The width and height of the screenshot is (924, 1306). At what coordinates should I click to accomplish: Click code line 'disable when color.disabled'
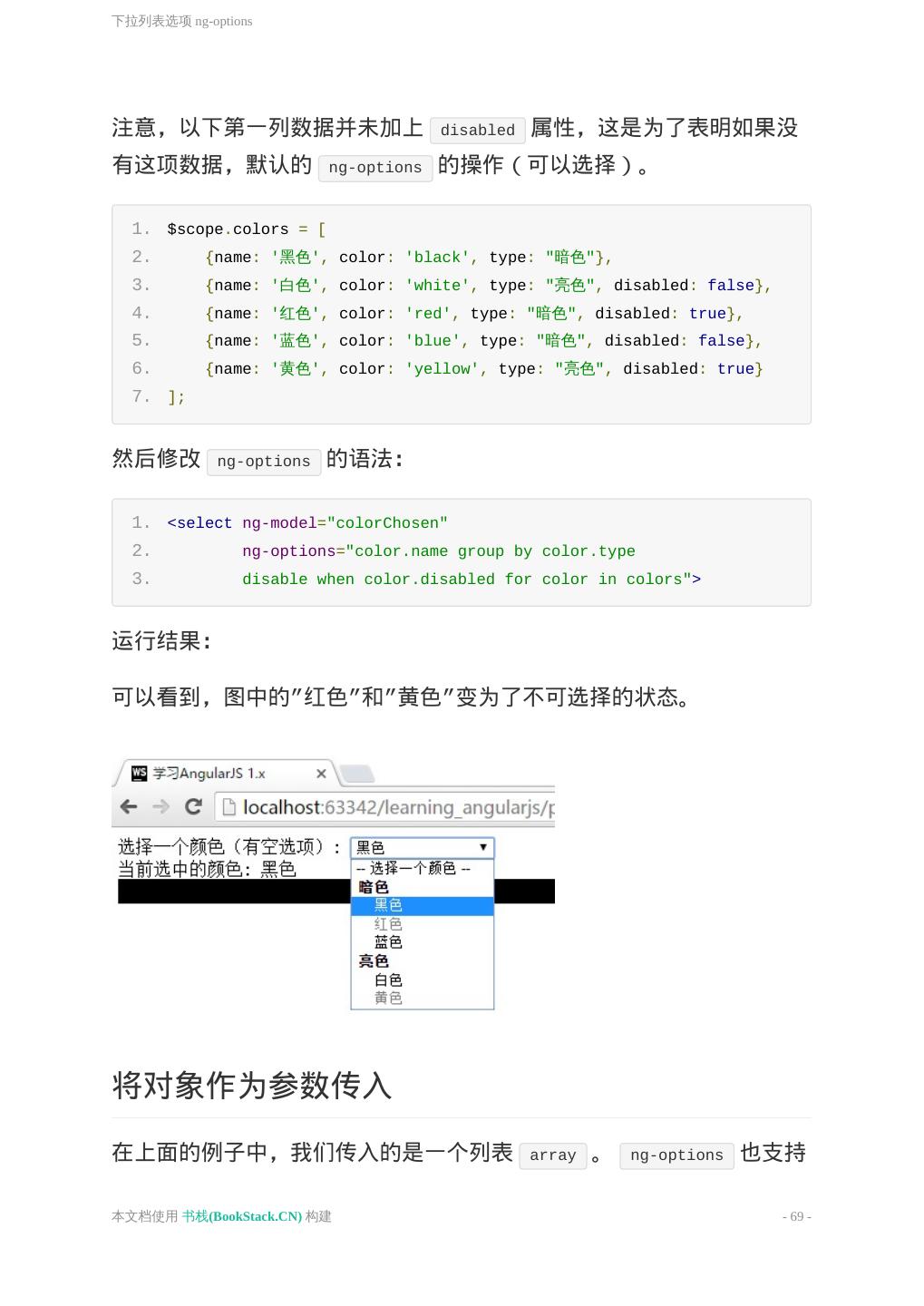pos(472,580)
